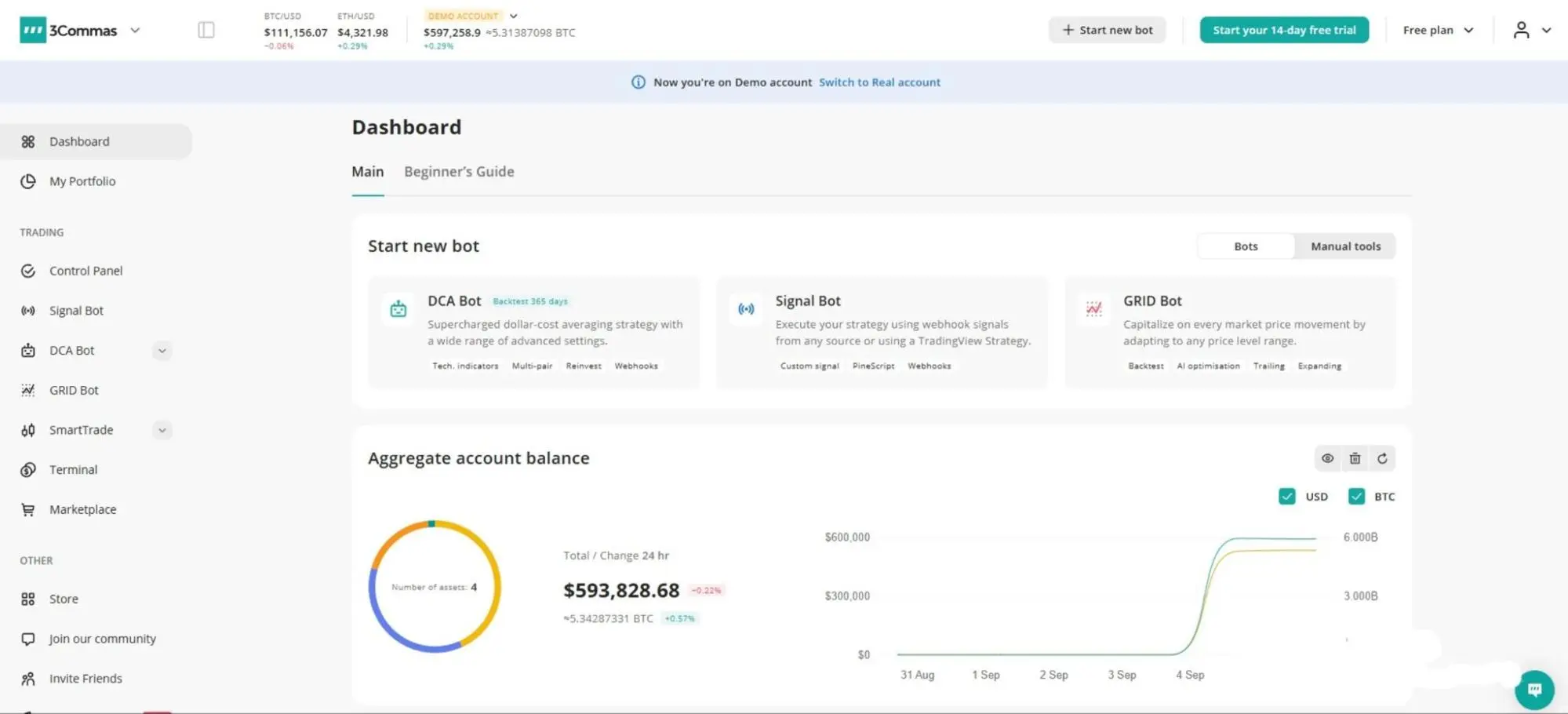The image size is (1568, 714).
Task: Click the Invite Friends icon
Action: tap(28, 679)
